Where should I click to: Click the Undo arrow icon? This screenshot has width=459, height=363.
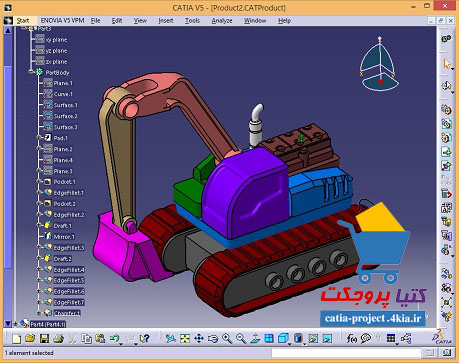click(x=114, y=339)
